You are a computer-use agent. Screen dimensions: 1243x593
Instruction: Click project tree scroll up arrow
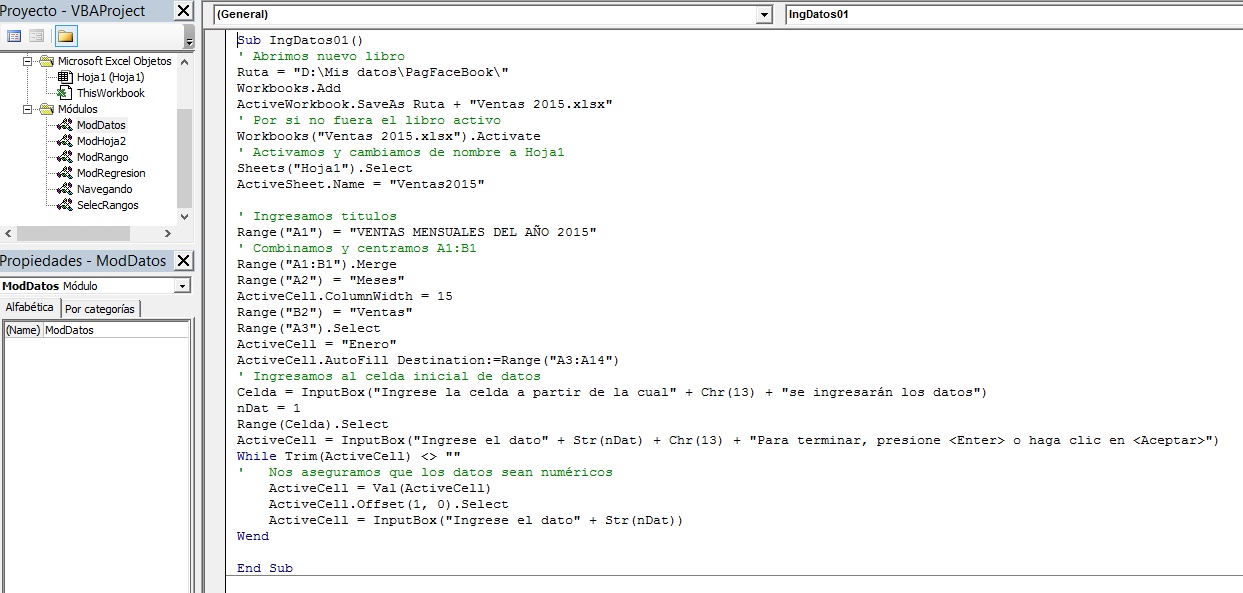pyautogui.click(x=184, y=61)
